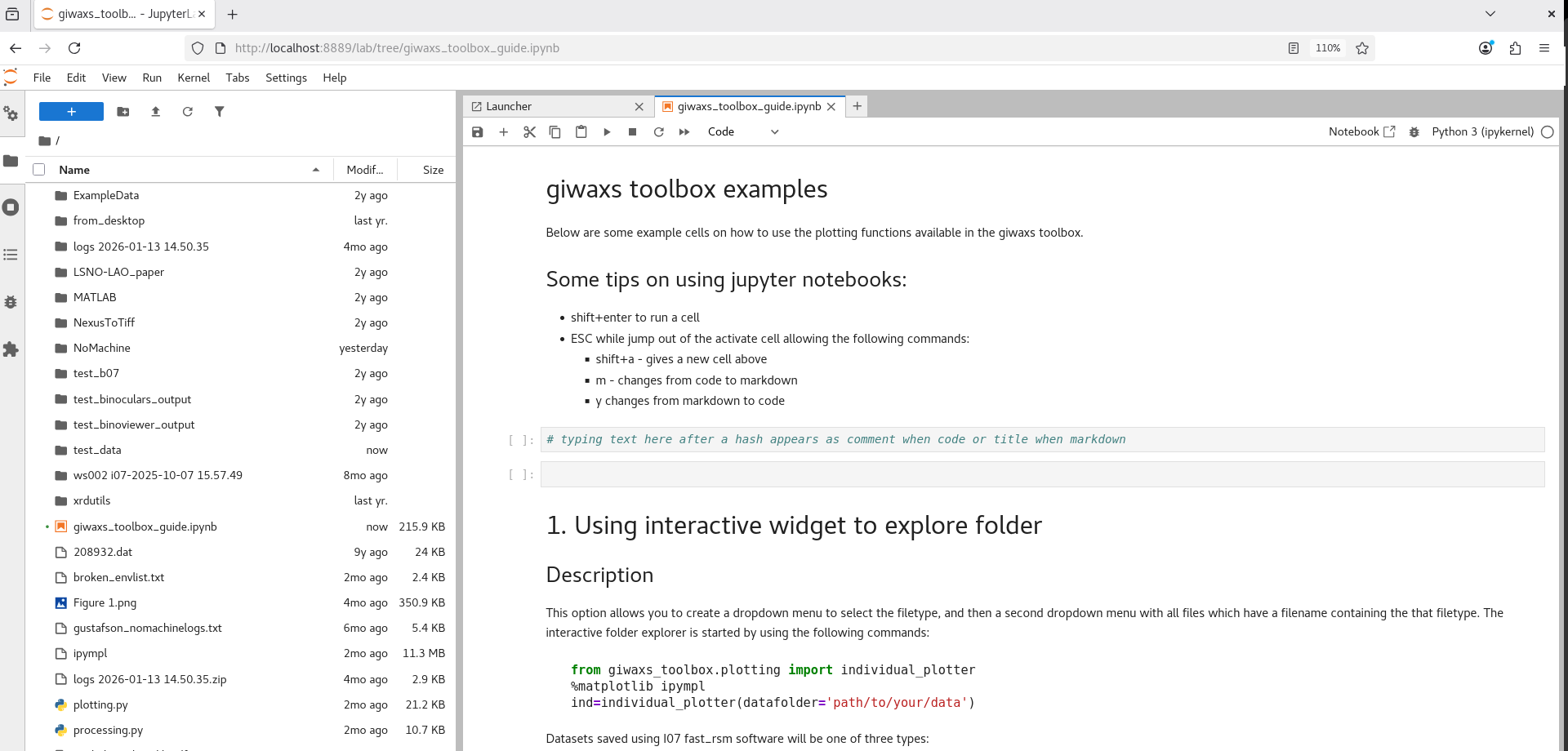Viewport: 1568px width, 751px height.
Task: Restart the kernel icon
Action: point(658,132)
